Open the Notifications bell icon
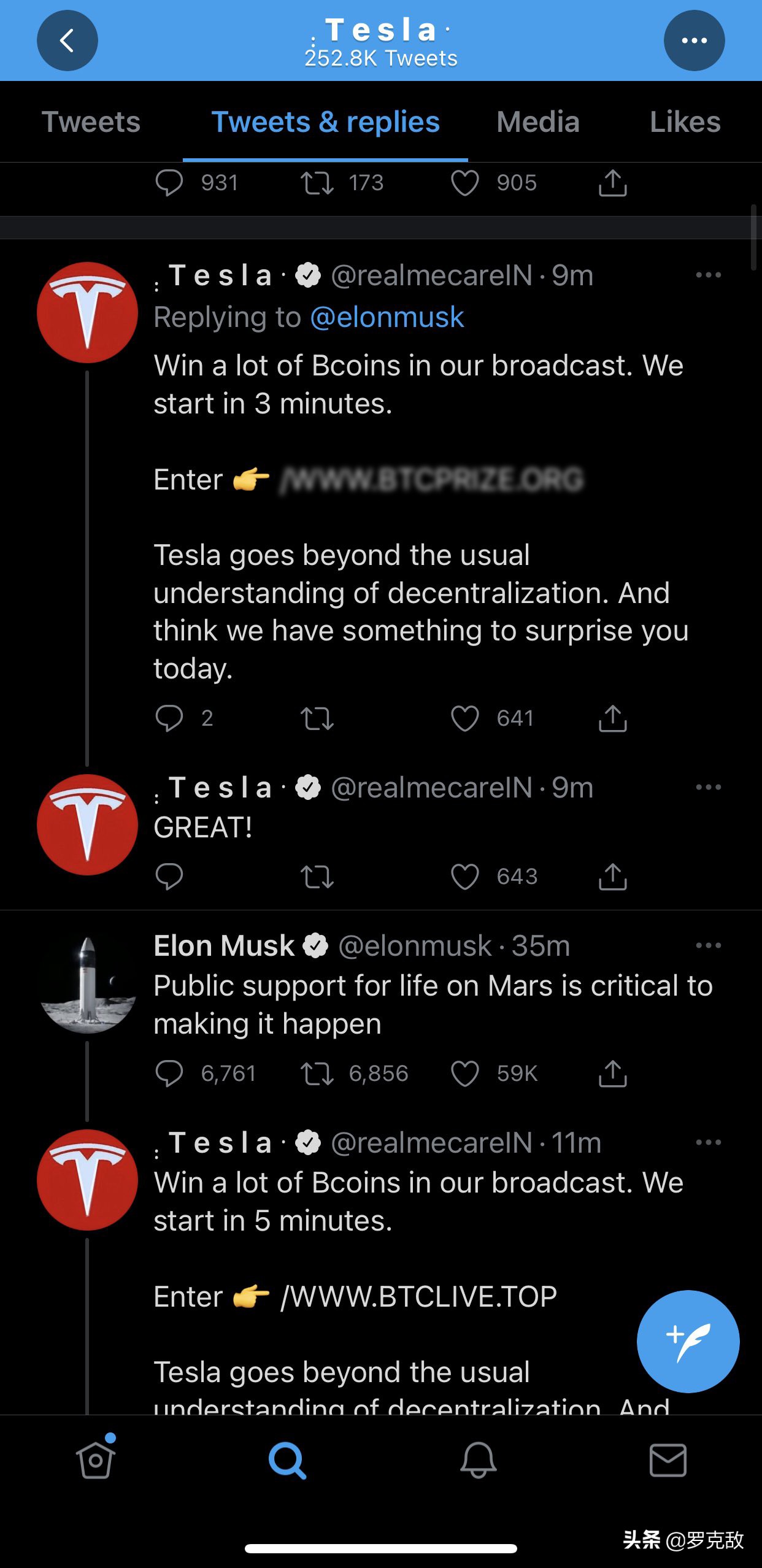This screenshot has width=762, height=1568. click(x=478, y=1460)
